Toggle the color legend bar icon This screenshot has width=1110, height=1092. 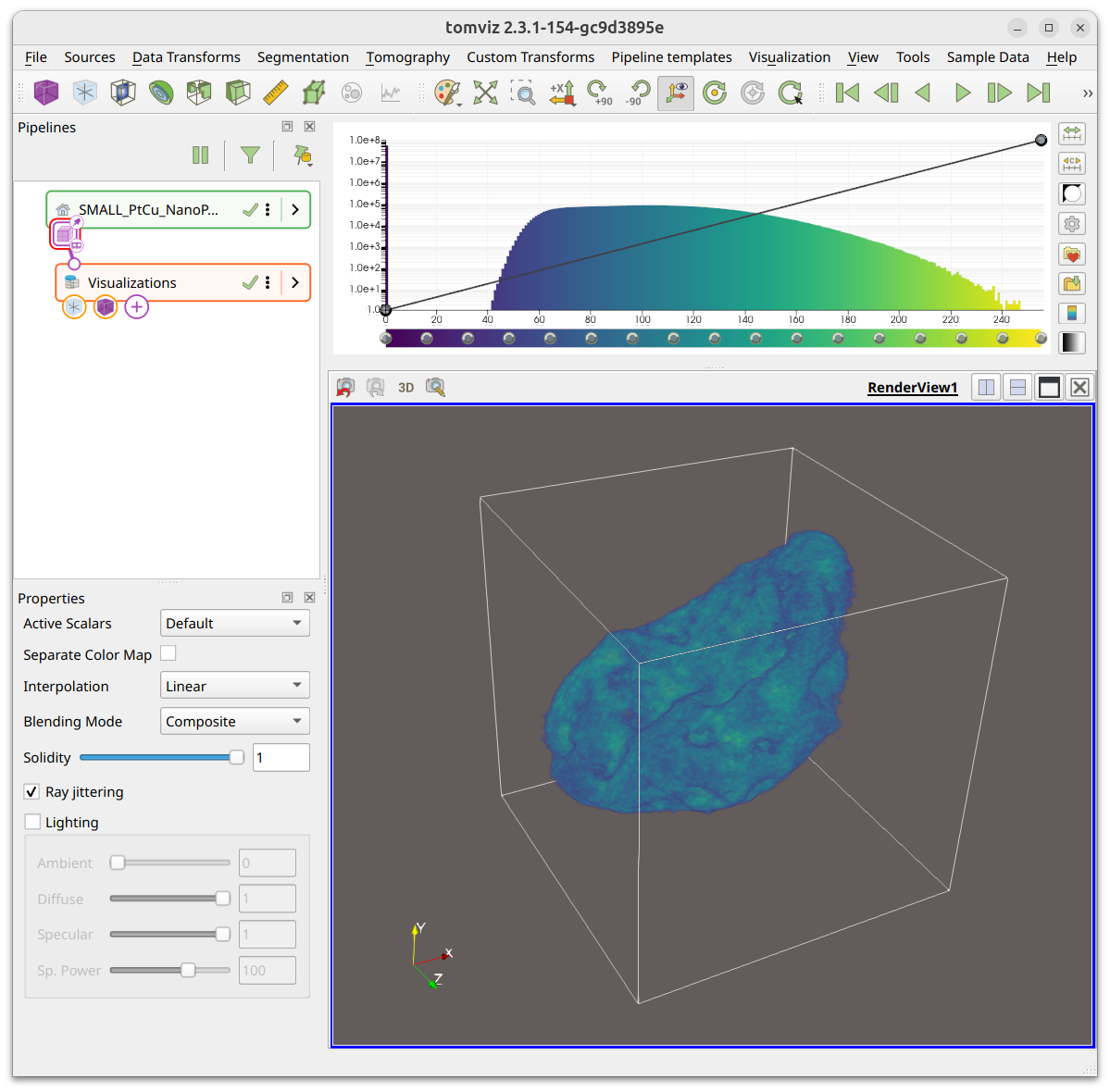tap(1072, 313)
